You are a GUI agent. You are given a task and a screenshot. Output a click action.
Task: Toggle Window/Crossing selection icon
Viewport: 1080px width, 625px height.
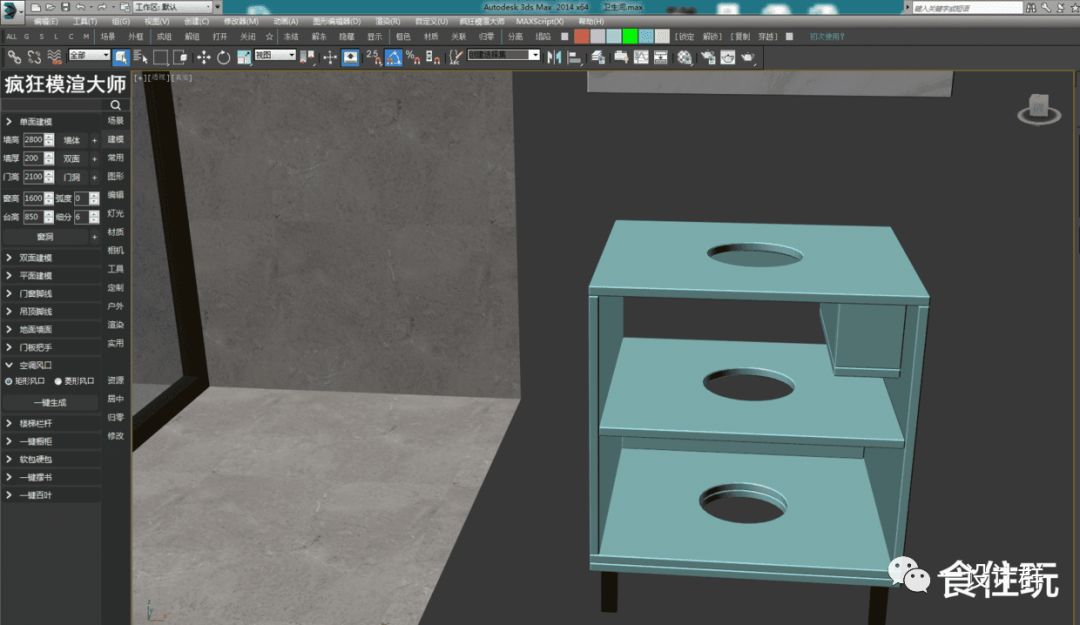[180, 57]
